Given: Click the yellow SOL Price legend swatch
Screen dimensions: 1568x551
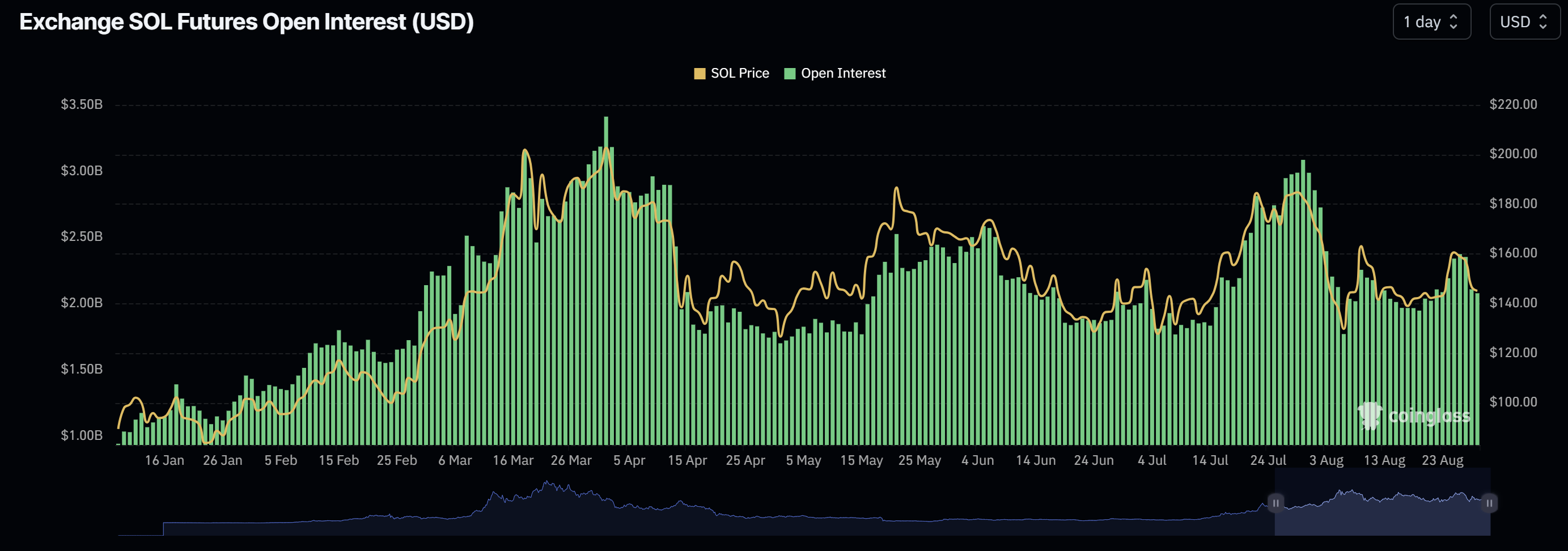Looking at the screenshot, I should (700, 74).
